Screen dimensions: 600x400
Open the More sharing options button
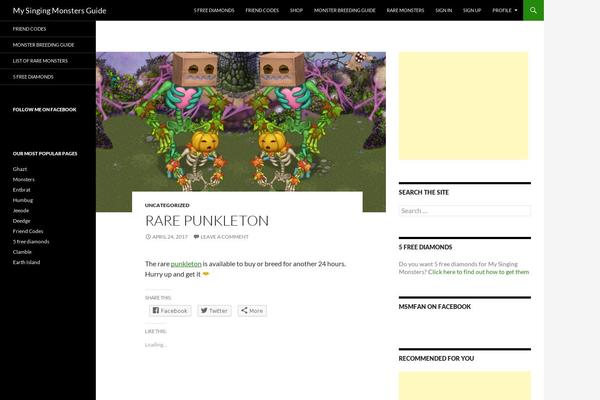click(252, 310)
